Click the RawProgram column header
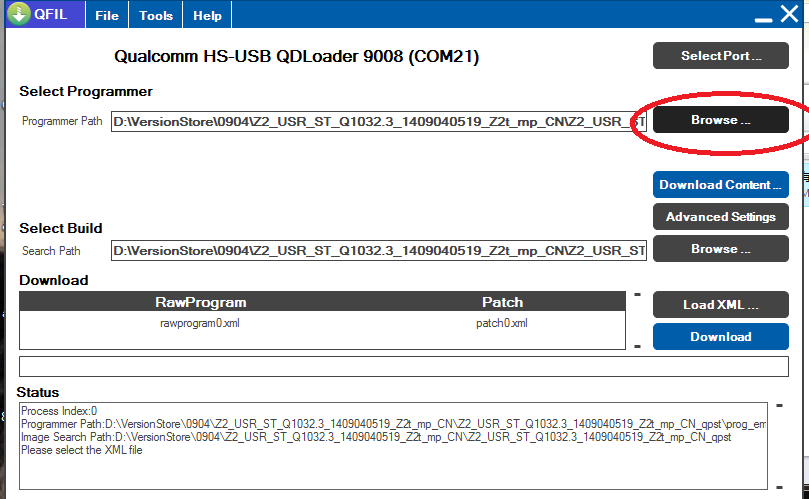 pyautogui.click(x=200, y=302)
